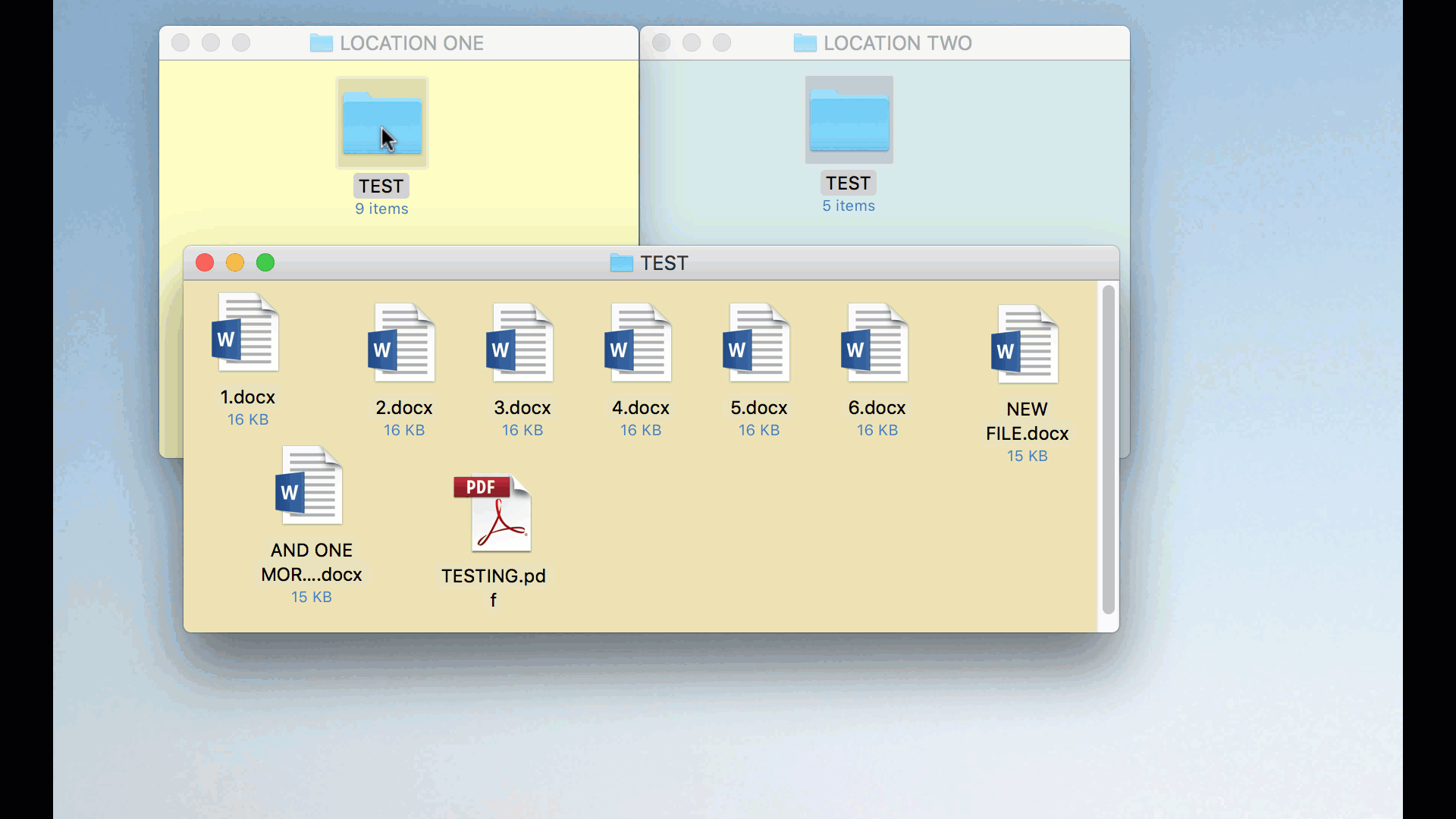This screenshot has width=1456, height=819.
Task: Click the LOCATION TWO window title
Action: tap(896, 43)
